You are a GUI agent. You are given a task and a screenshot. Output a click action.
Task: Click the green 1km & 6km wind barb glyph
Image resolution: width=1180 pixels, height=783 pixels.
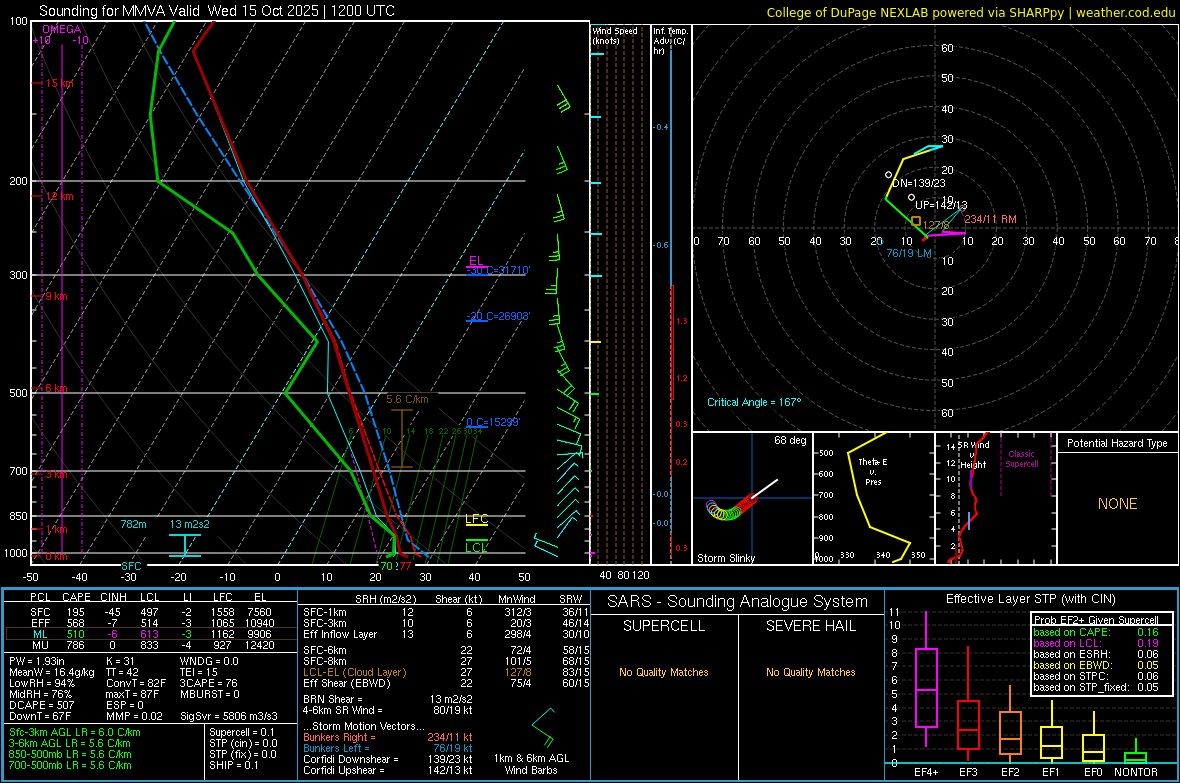pos(543,727)
